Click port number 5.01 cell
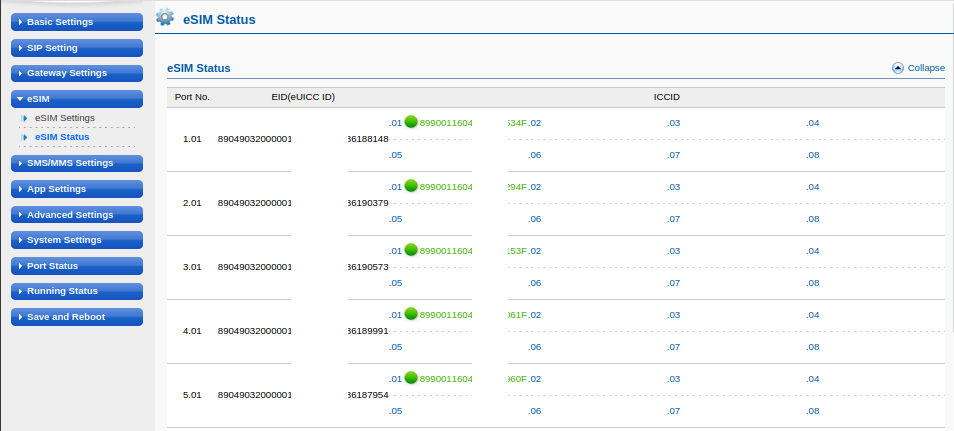The height and width of the screenshot is (431, 954). point(192,394)
